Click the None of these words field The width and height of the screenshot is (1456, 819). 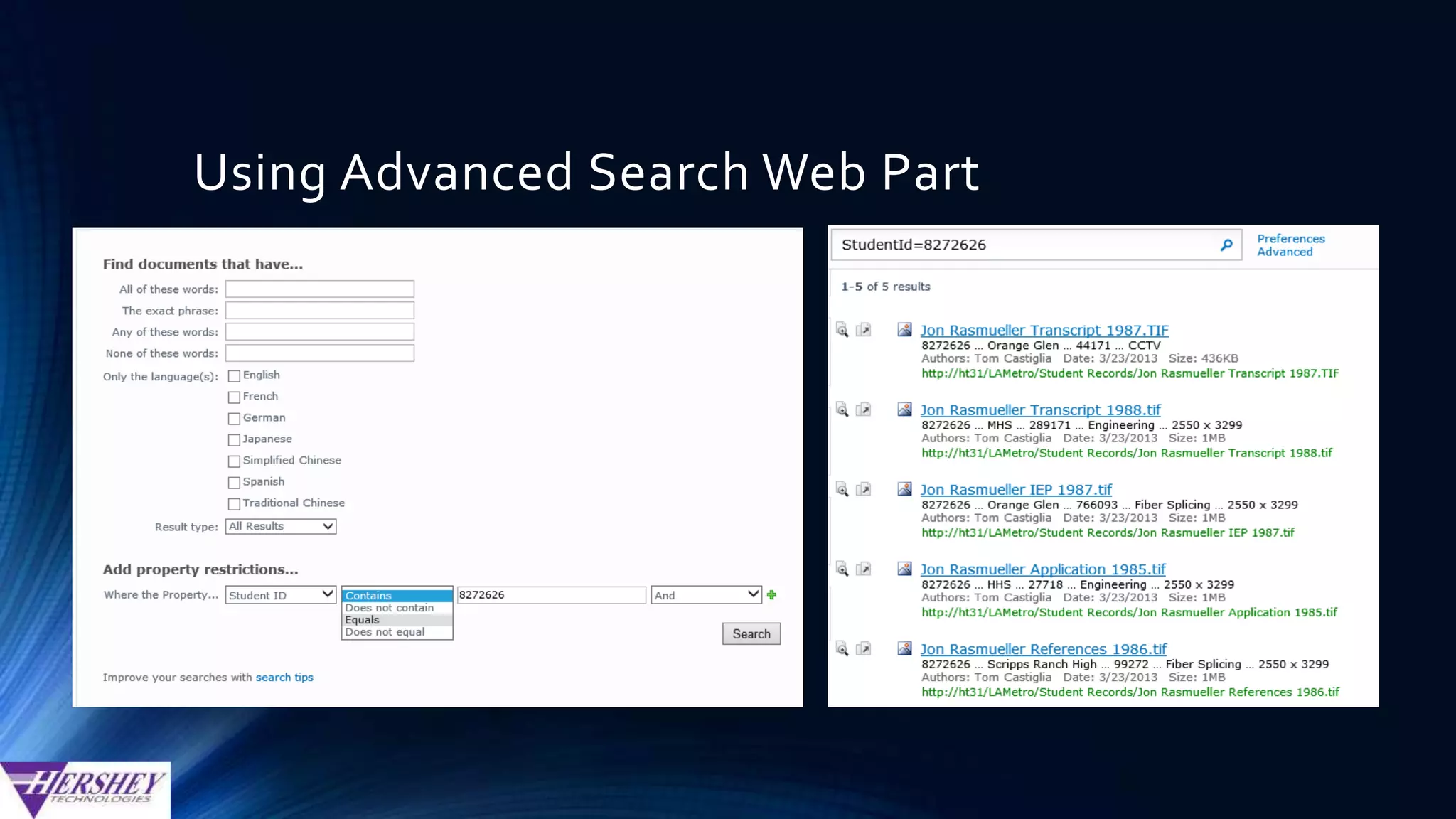320,353
